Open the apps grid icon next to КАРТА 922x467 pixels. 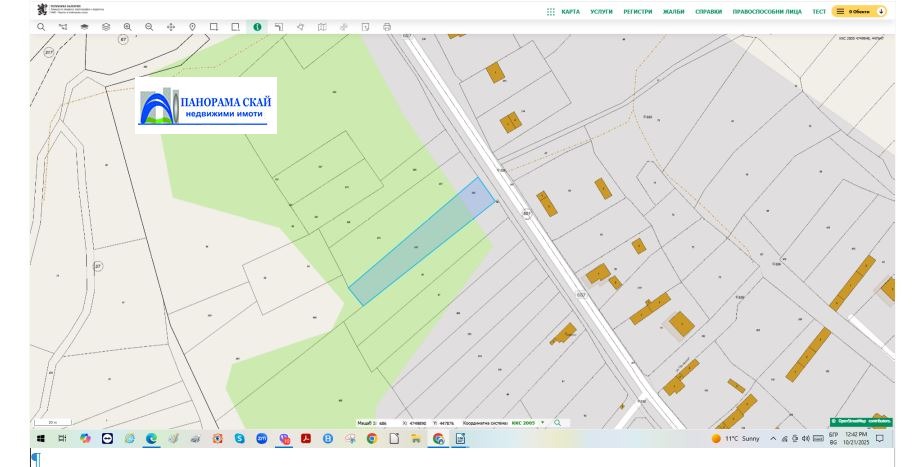(550, 11)
